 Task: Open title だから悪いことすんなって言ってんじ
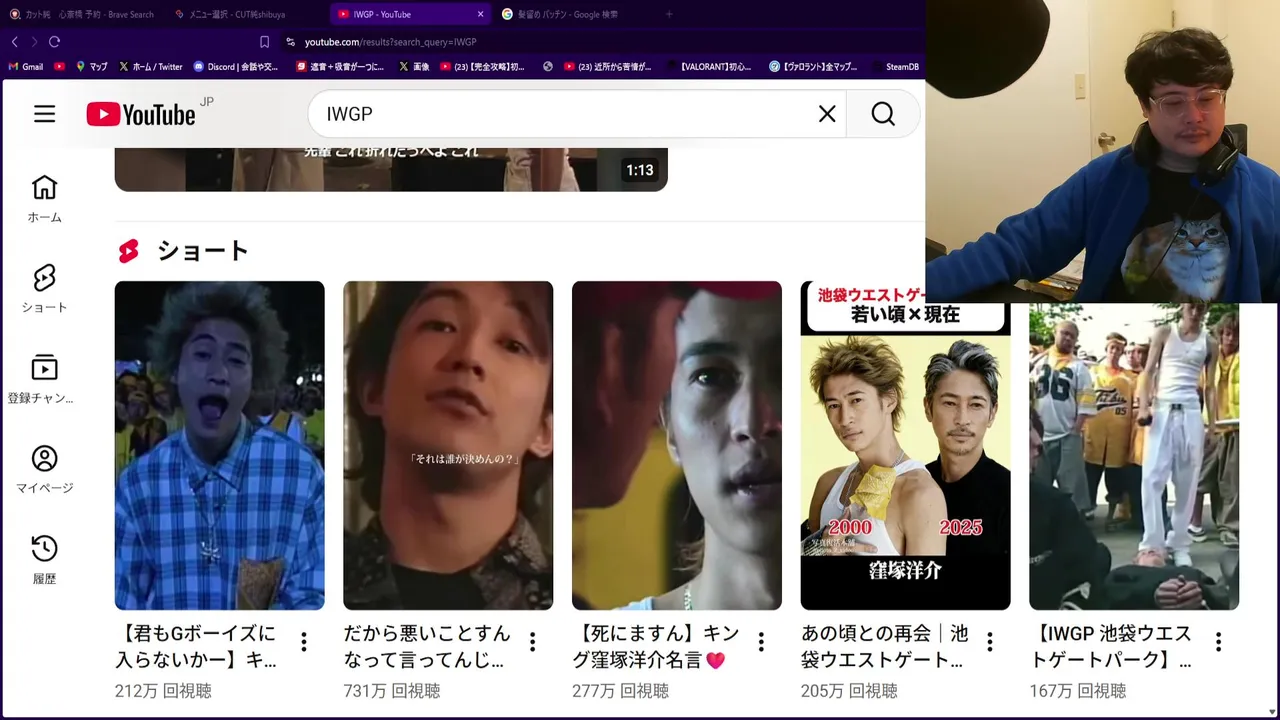click(x=427, y=647)
